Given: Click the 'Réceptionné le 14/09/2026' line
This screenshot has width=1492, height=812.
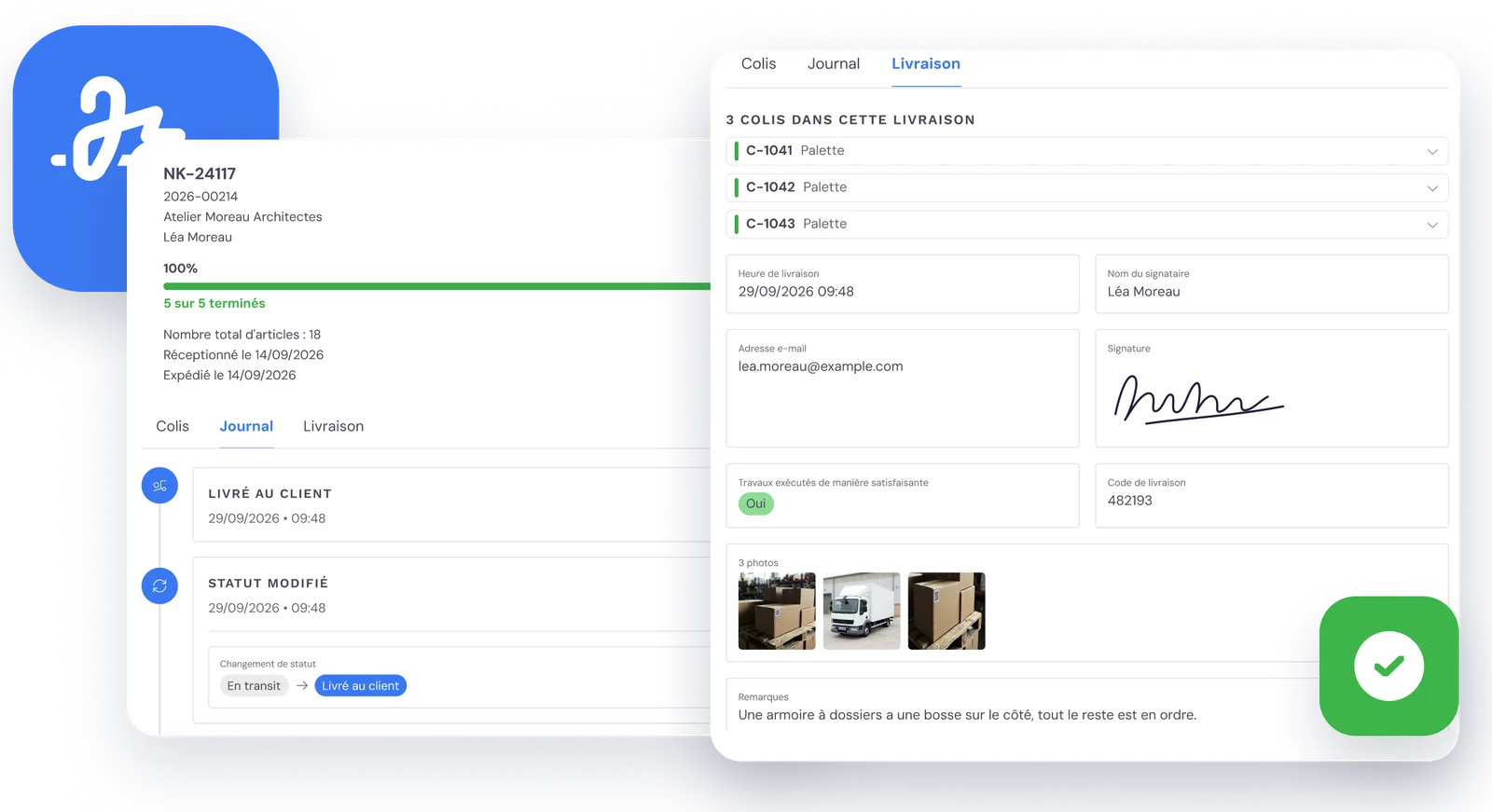Looking at the screenshot, I should [x=243, y=355].
